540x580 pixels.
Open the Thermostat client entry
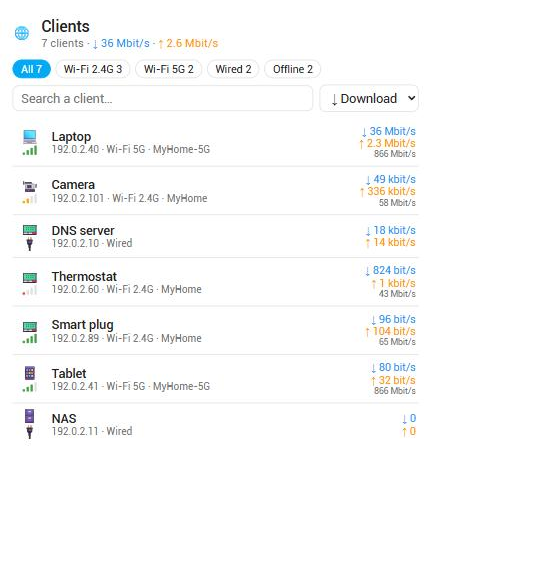coord(216,282)
